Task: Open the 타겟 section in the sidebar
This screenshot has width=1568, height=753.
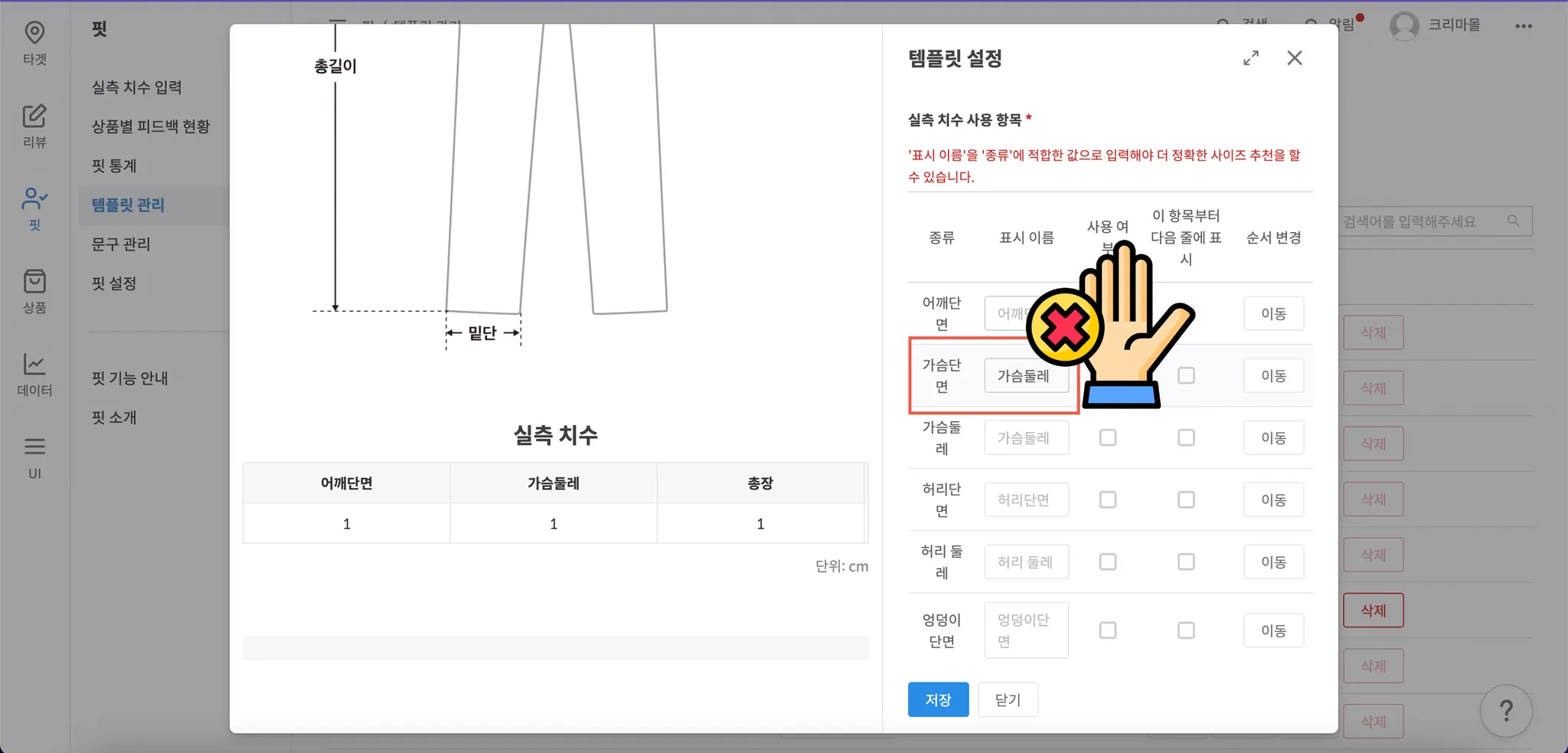Action: tap(34, 43)
